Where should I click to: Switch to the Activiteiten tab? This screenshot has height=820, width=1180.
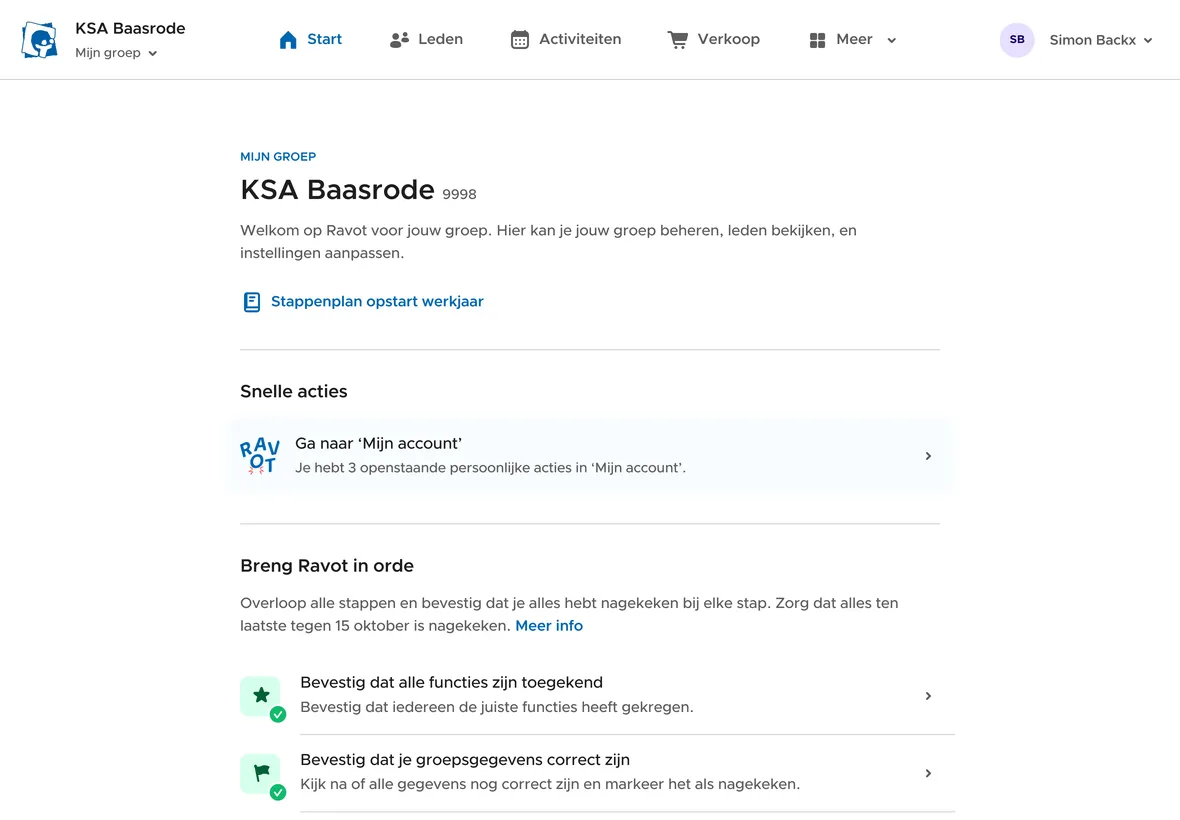pos(580,40)
